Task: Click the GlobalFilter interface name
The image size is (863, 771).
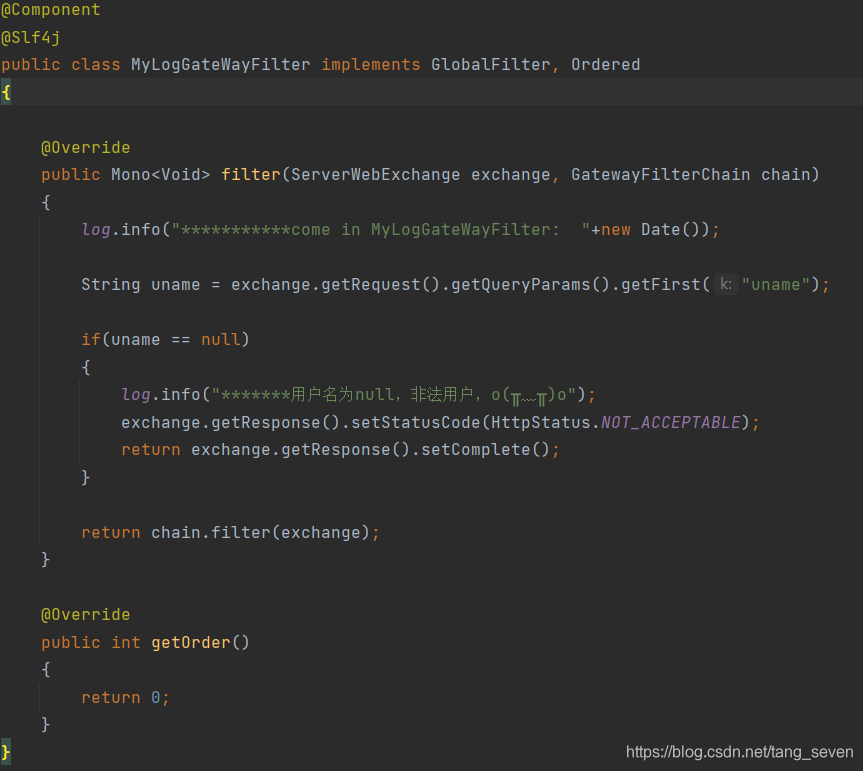Action: click(490, 65)
